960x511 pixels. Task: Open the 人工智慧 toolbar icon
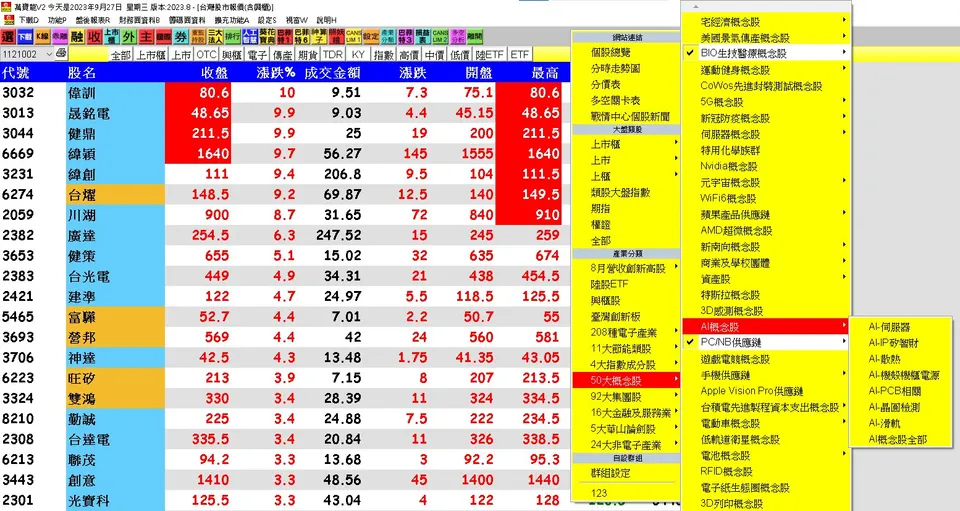[250, 37]
